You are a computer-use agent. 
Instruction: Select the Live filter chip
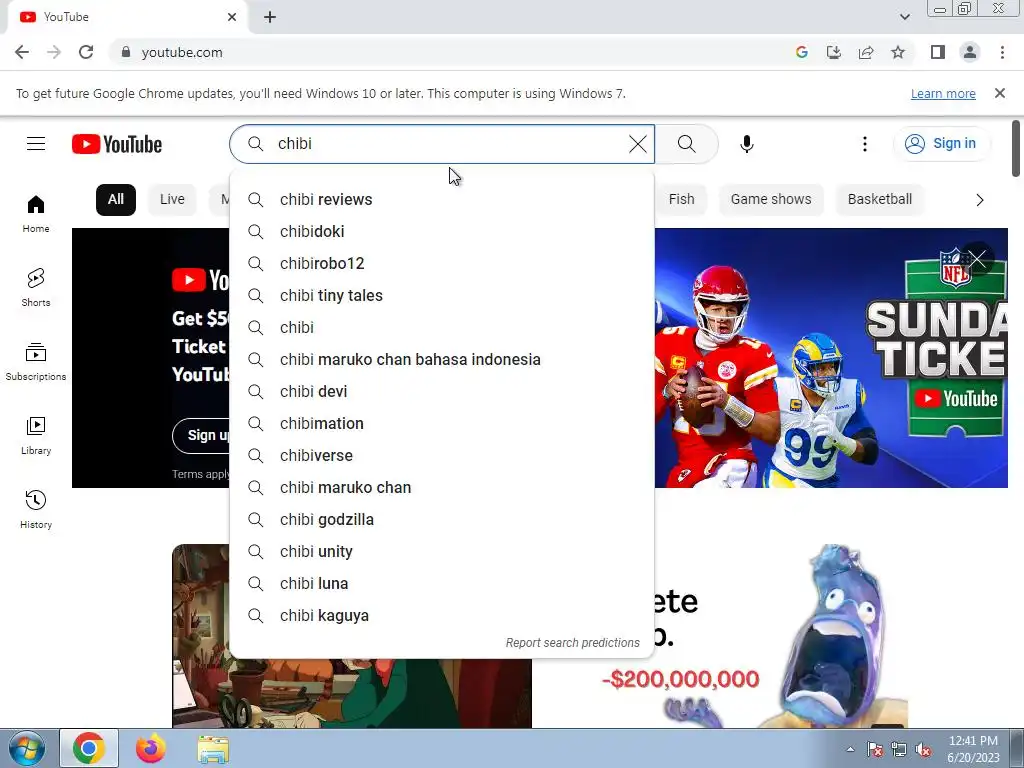click(x=172, y=199)
